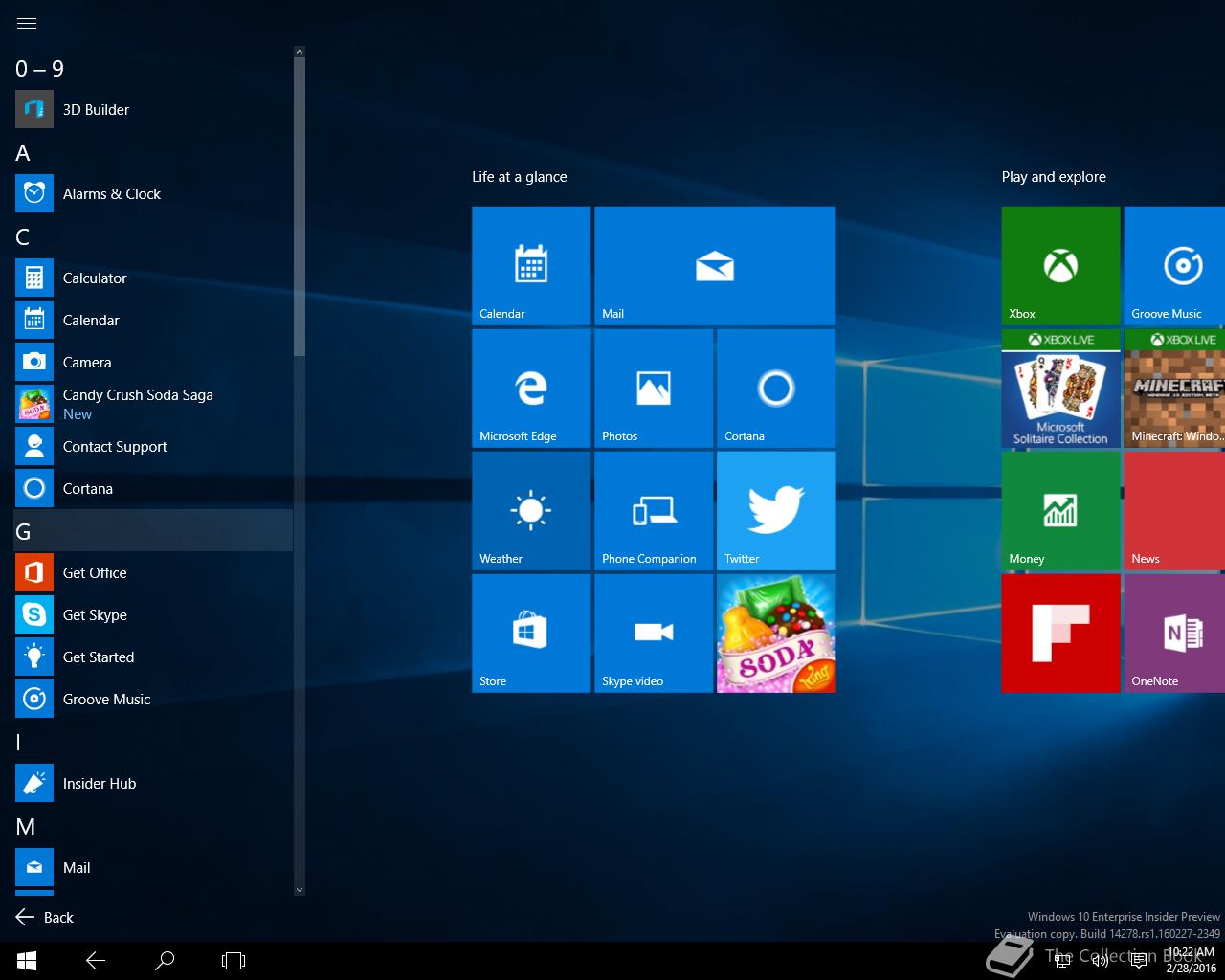The height and width of the screenshot is (980, 1225).
Task: Click the taskbar back arrow
Action: [x=96, y=961]
